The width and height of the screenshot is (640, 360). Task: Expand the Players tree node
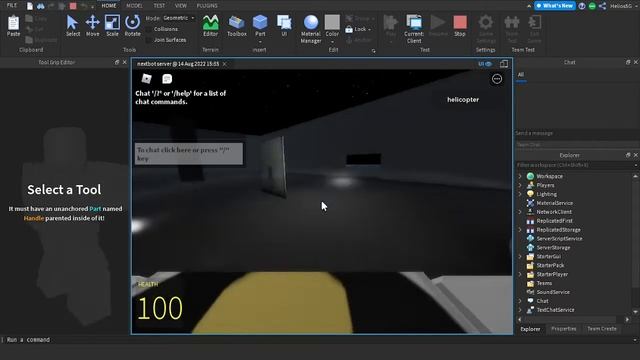point(520,185)
